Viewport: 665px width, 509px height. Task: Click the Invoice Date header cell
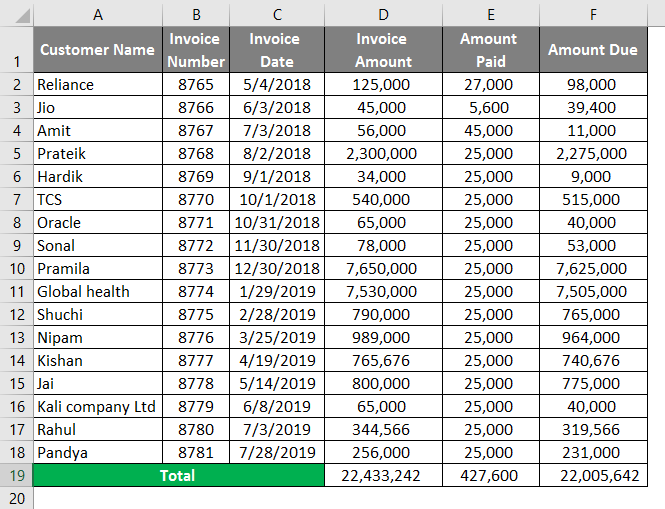click(x=275, y=50)
